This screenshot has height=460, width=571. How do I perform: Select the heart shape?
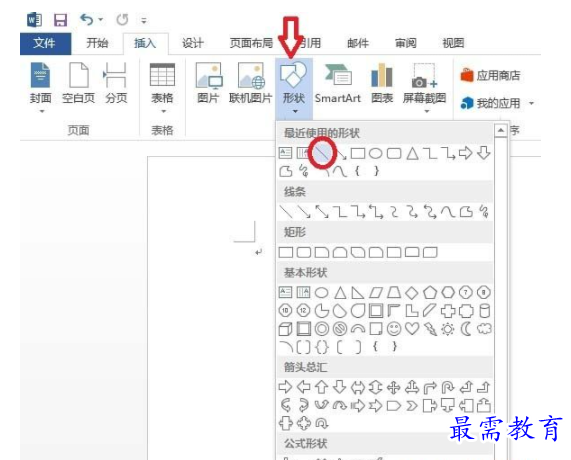[x=412, y=329]
